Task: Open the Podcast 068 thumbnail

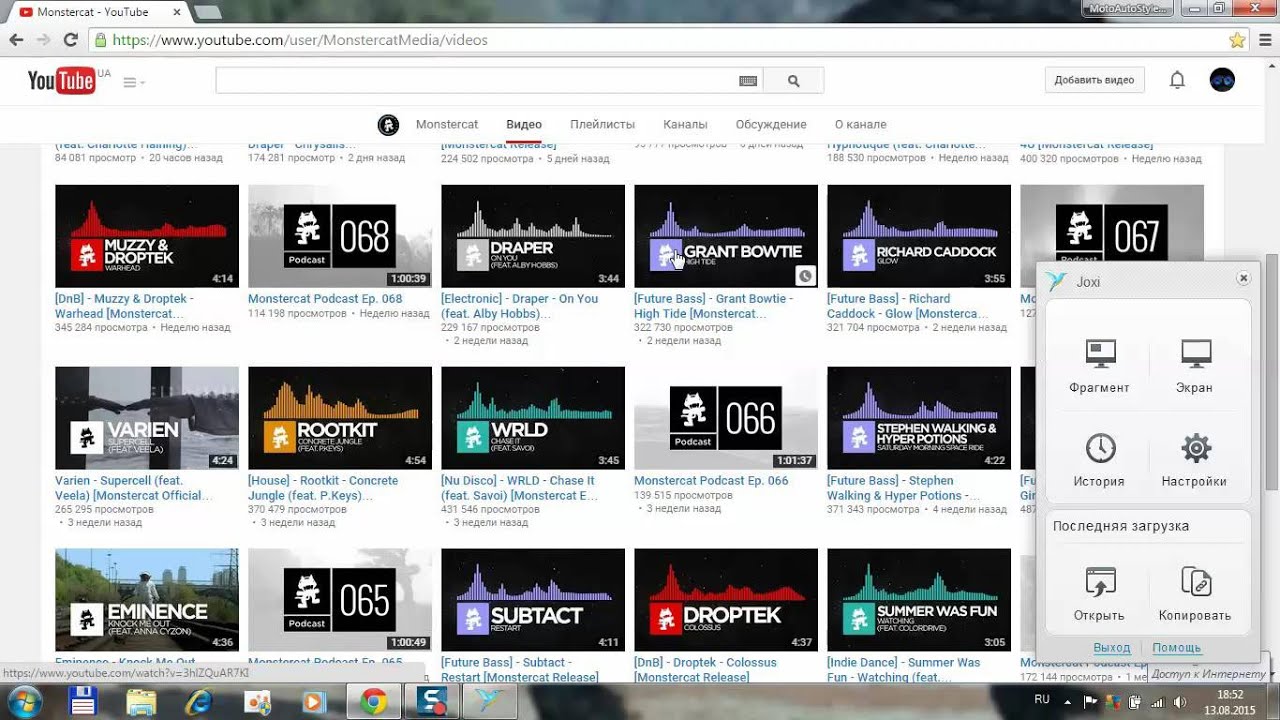Action: point(340,236)
